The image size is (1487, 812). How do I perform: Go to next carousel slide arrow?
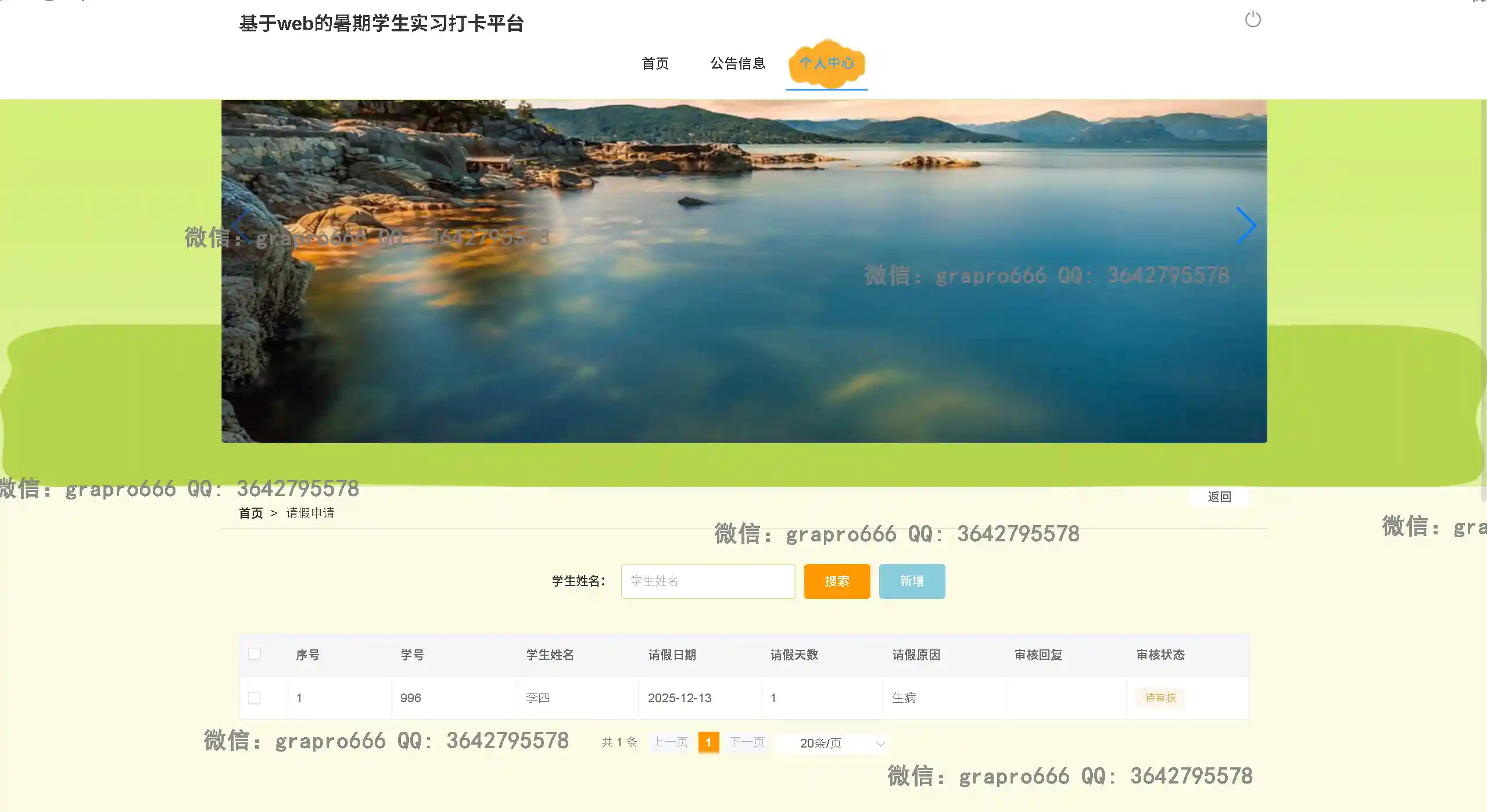coord(1245,225)
